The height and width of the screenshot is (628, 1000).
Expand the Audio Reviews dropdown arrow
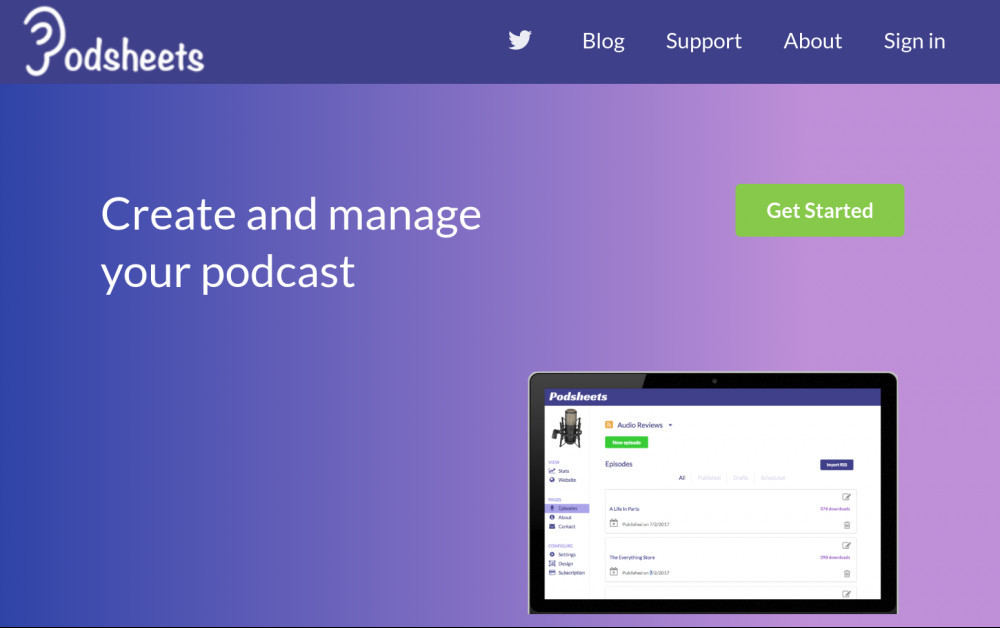(670, 425)
